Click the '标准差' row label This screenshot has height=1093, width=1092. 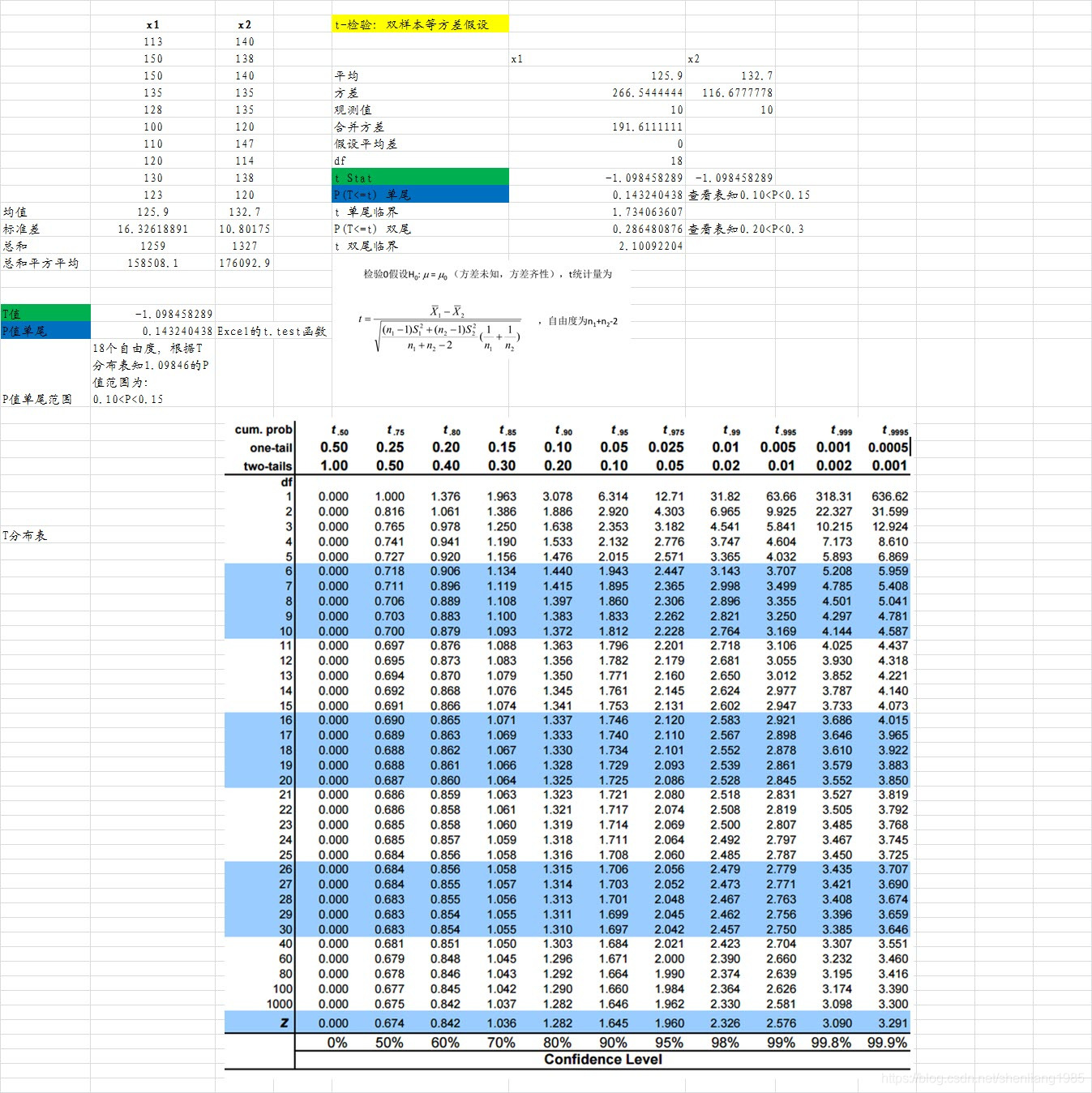coord(21,229)
